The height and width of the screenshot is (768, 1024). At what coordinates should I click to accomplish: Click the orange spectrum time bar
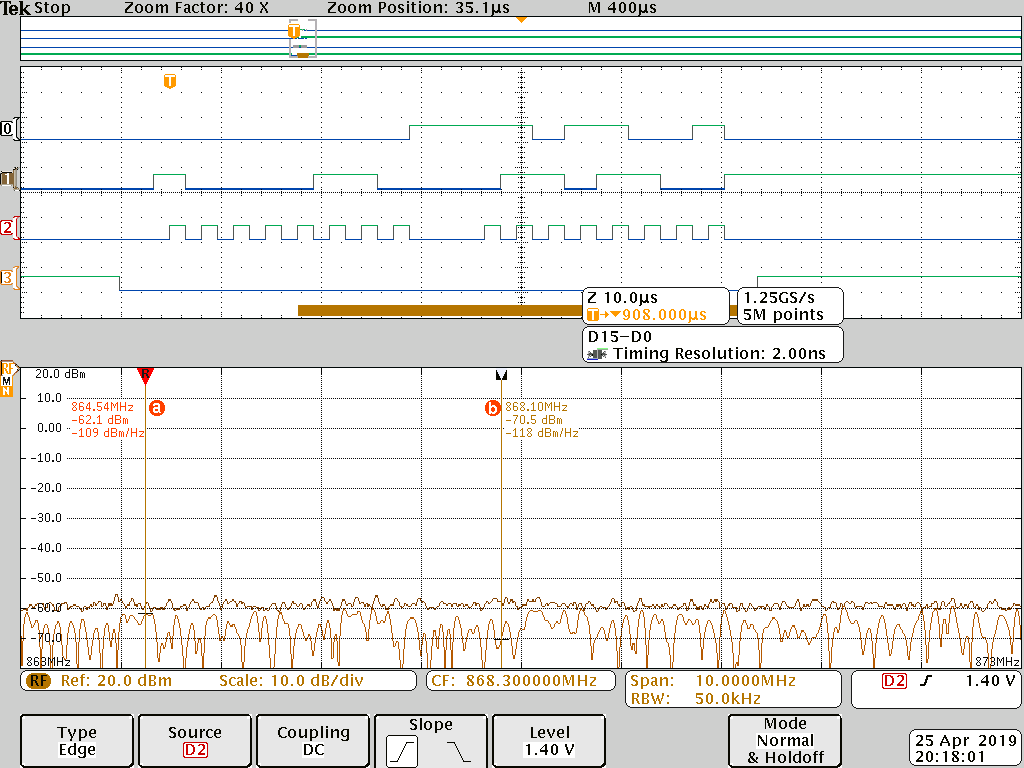(x=440, y=310)
